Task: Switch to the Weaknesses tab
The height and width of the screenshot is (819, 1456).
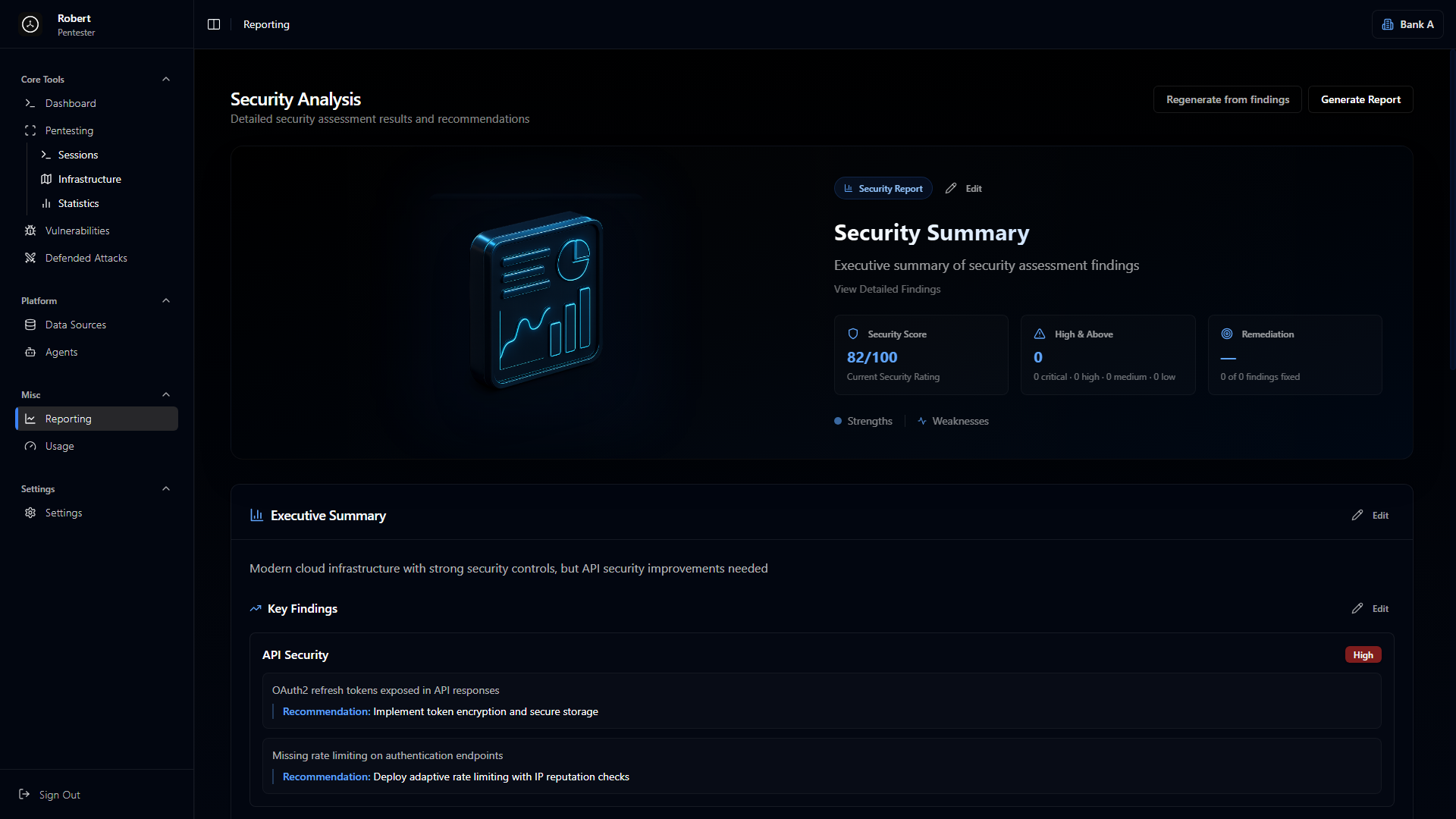Action: pyautogui.click(x=953, y=421)
